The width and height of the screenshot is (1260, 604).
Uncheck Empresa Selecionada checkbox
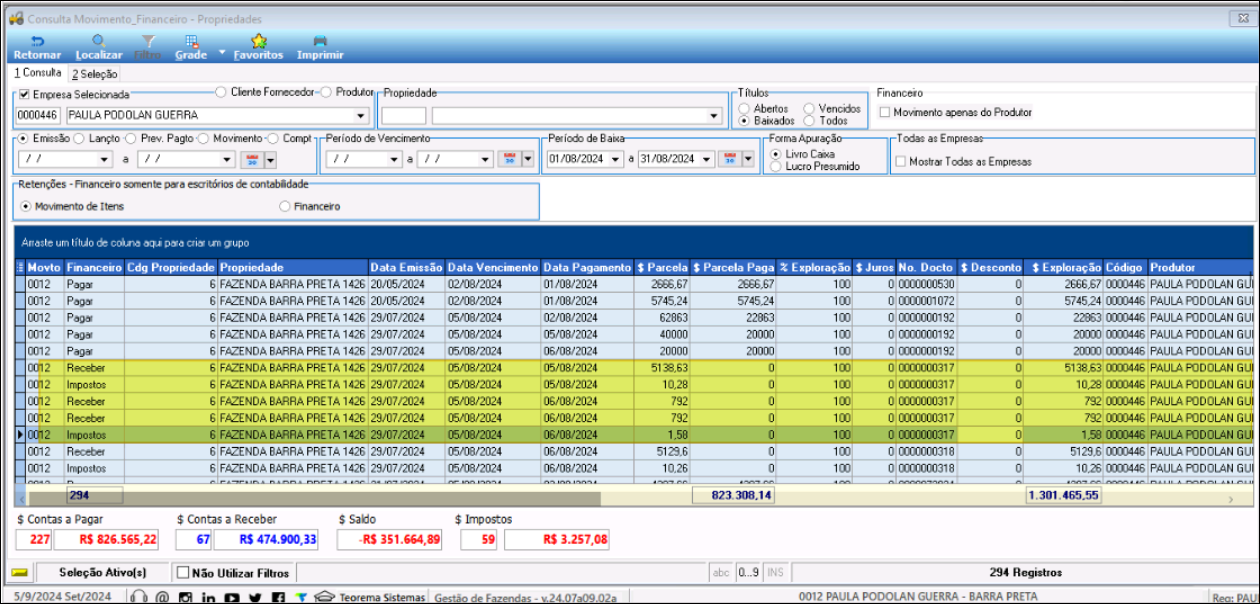(25, 94)
